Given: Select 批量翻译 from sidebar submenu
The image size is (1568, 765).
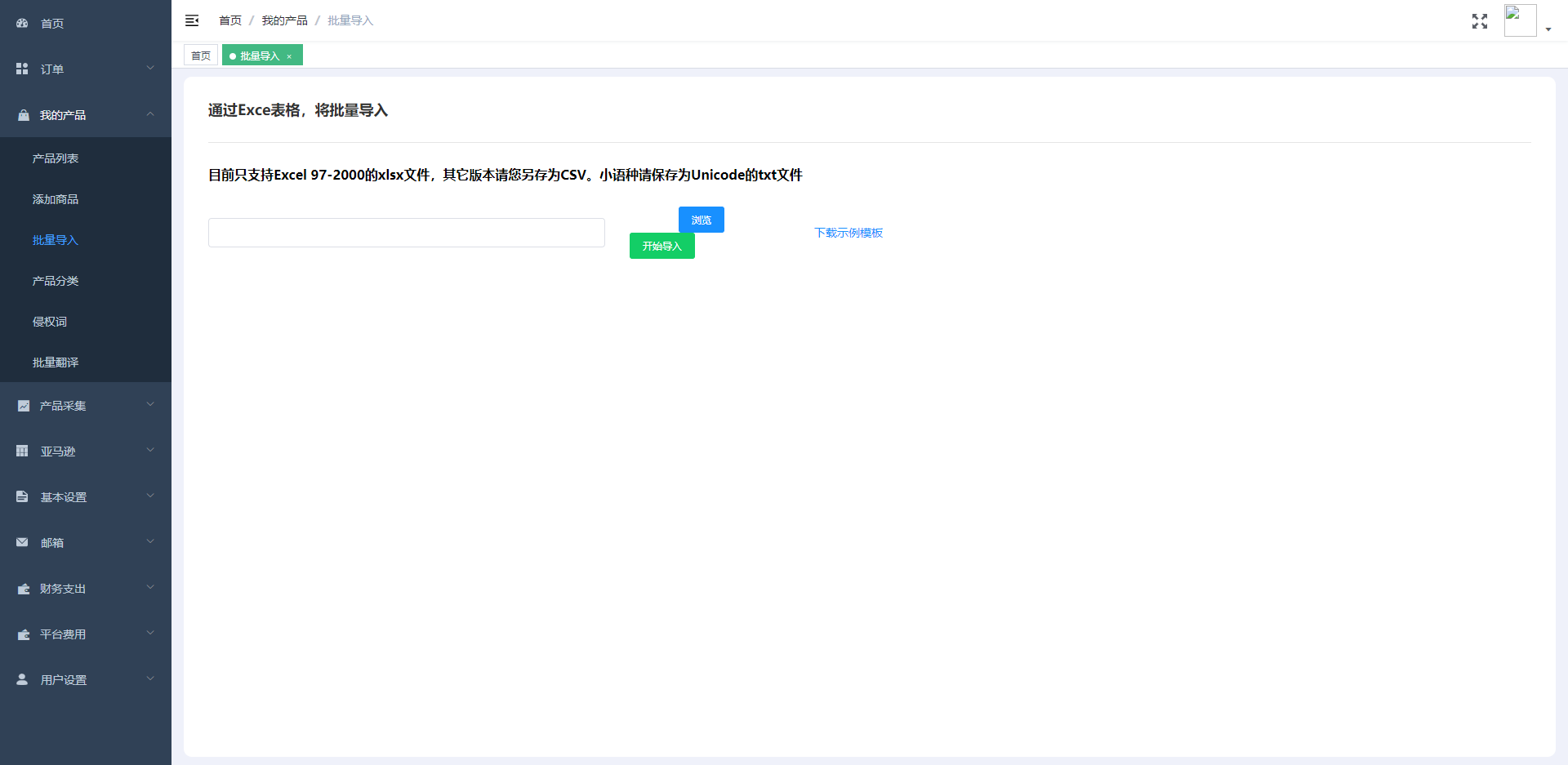Looking at the screenshot, I should [x=56, y=362].
